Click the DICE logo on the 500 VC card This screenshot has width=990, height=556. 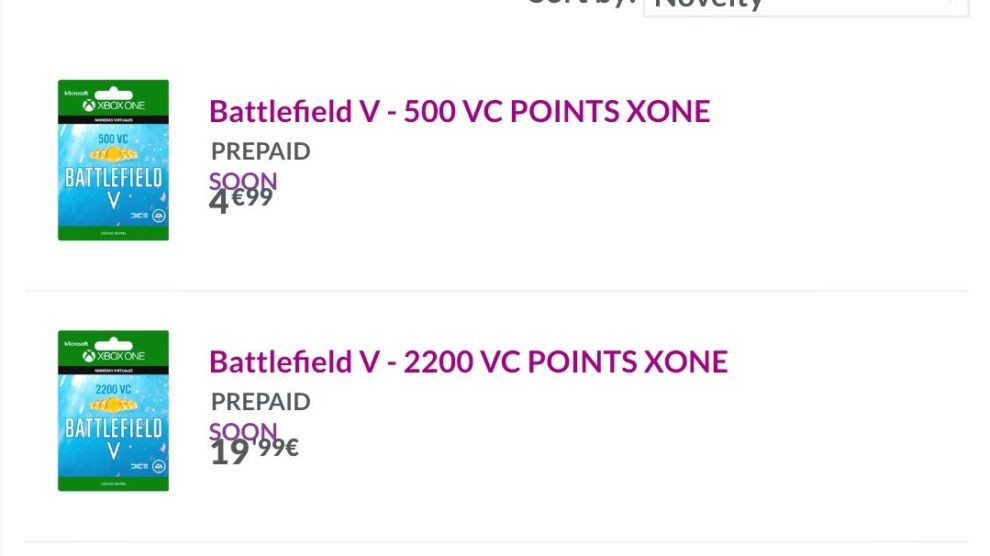click(x=139, y=215)
